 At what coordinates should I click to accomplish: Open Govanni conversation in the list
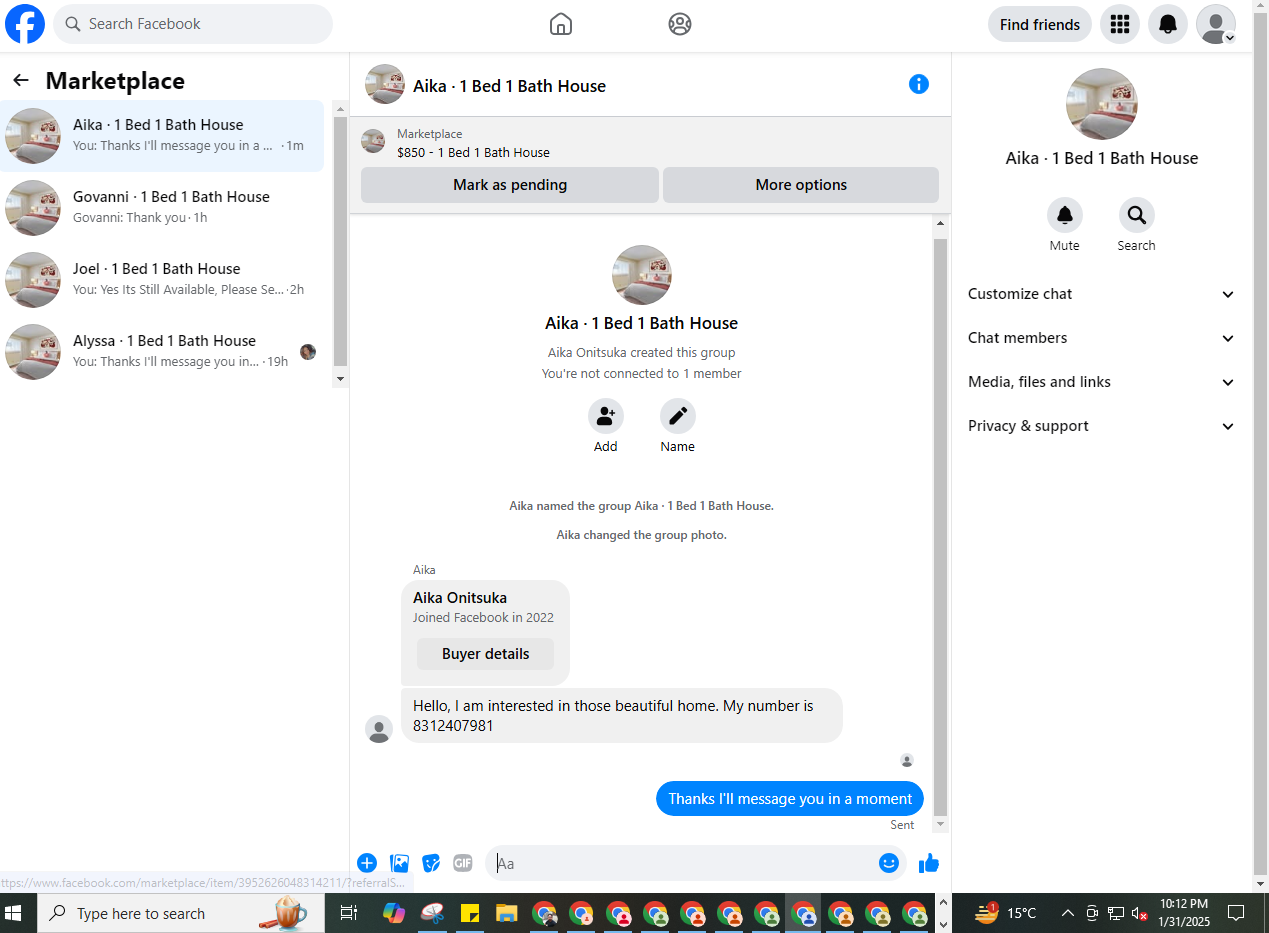tap(164, 208)
